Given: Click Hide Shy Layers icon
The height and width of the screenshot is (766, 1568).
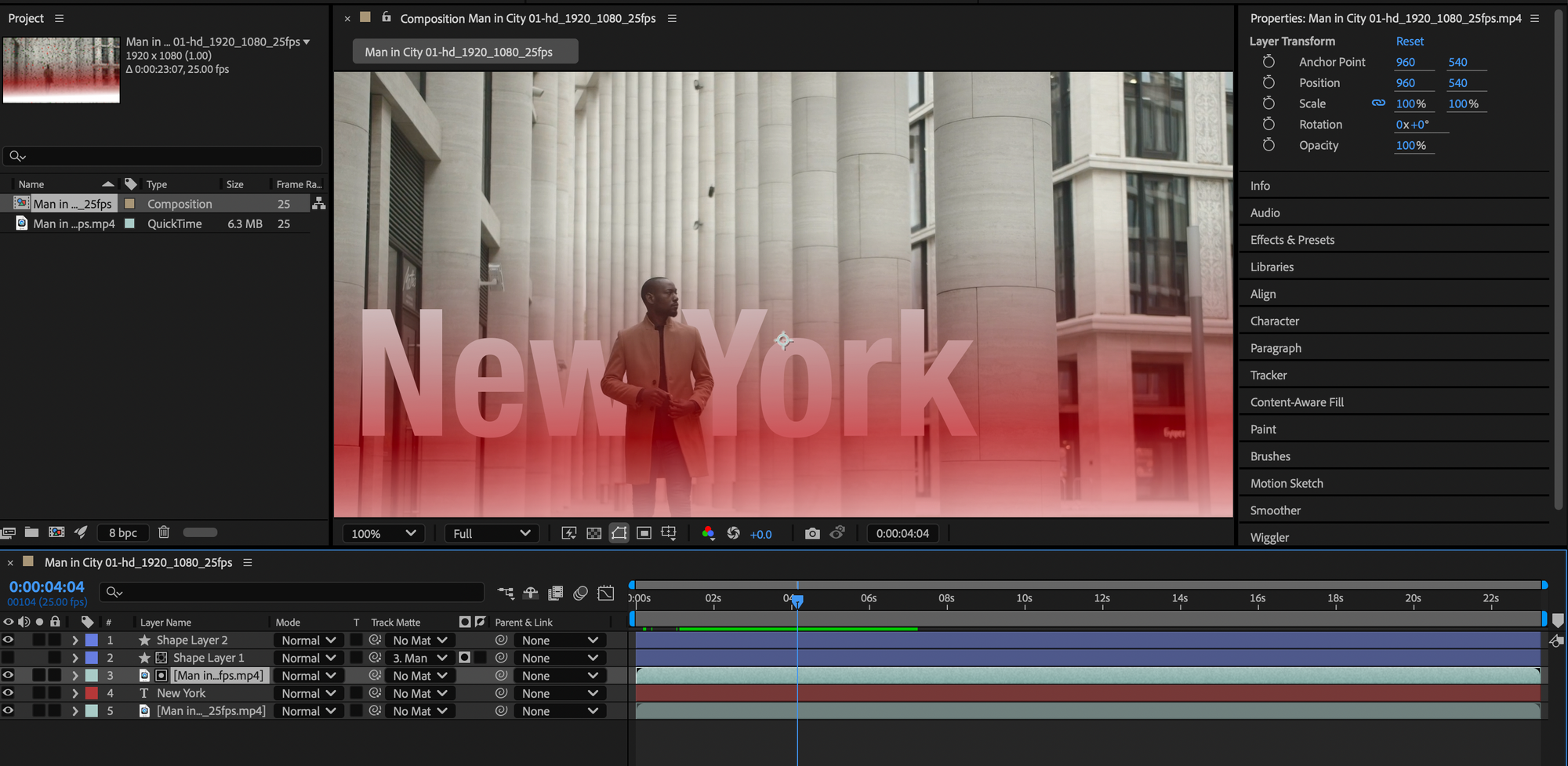Looking at the screenshot, I should 531,593.
